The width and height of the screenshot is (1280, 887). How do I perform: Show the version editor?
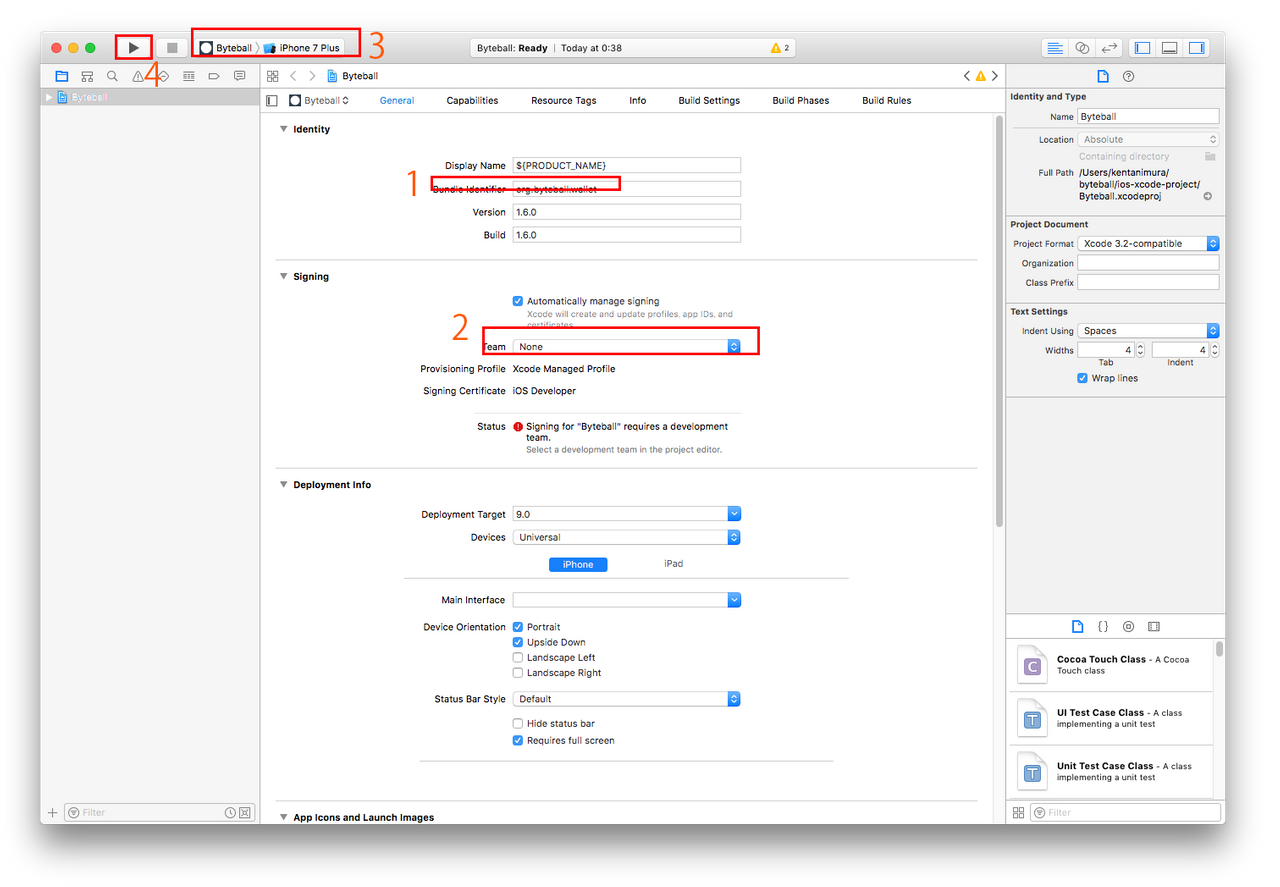pos(1109,48)
